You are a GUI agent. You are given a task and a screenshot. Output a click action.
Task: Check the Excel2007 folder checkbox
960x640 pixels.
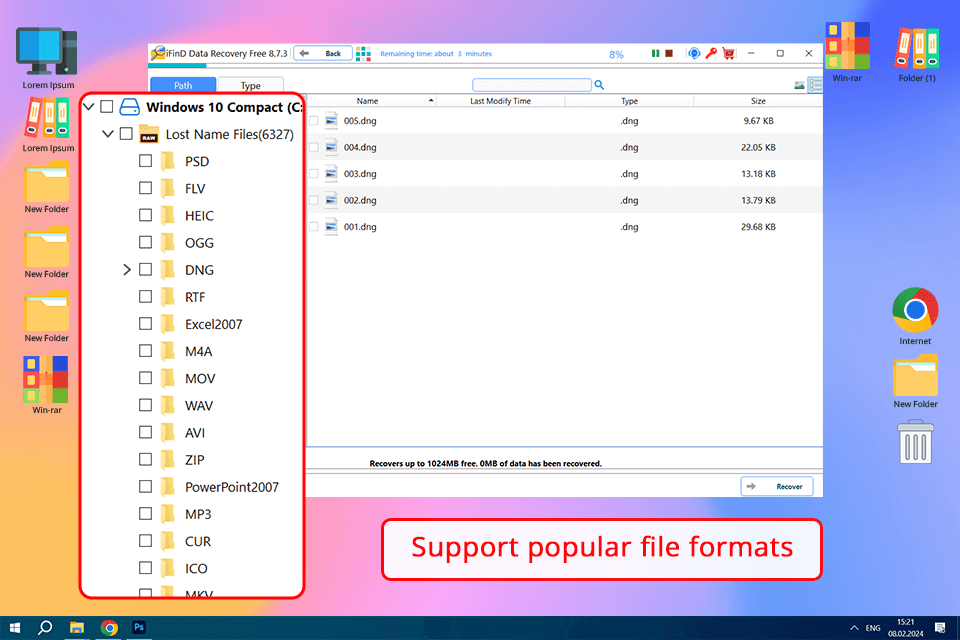click(145, 323)
